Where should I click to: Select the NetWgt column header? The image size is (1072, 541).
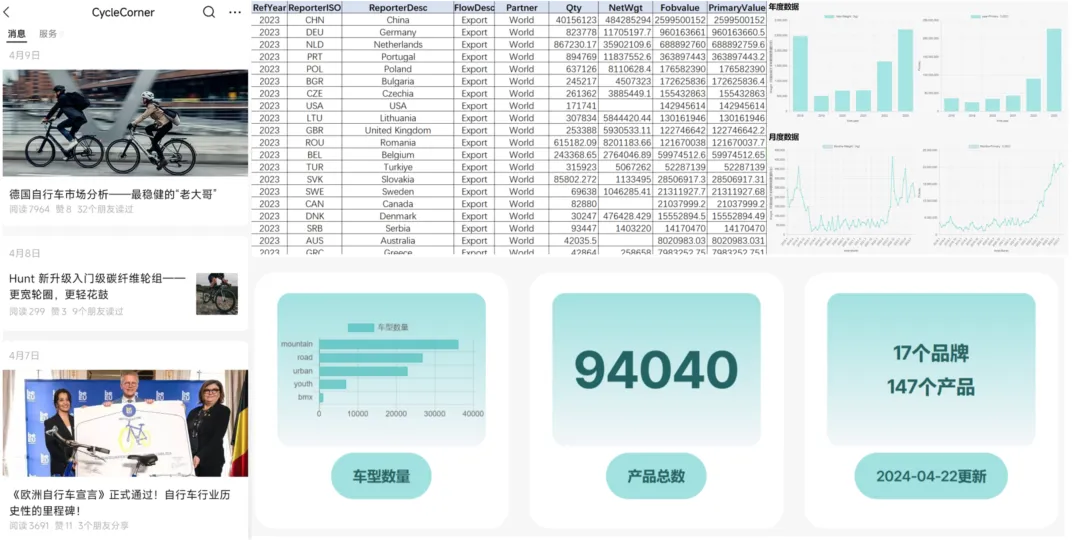tap(626, 8)
